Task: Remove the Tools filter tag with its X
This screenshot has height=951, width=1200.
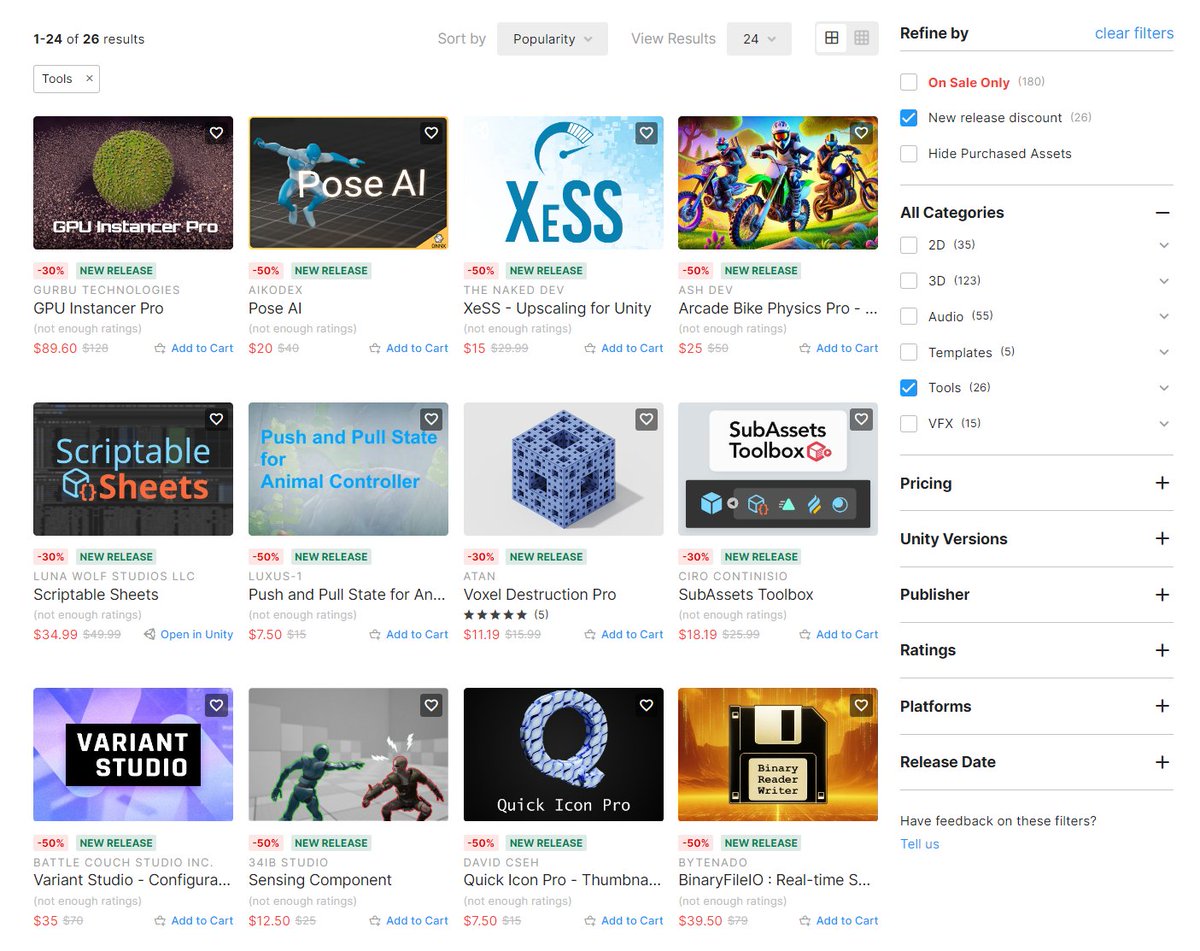Action: click(88, 78)
